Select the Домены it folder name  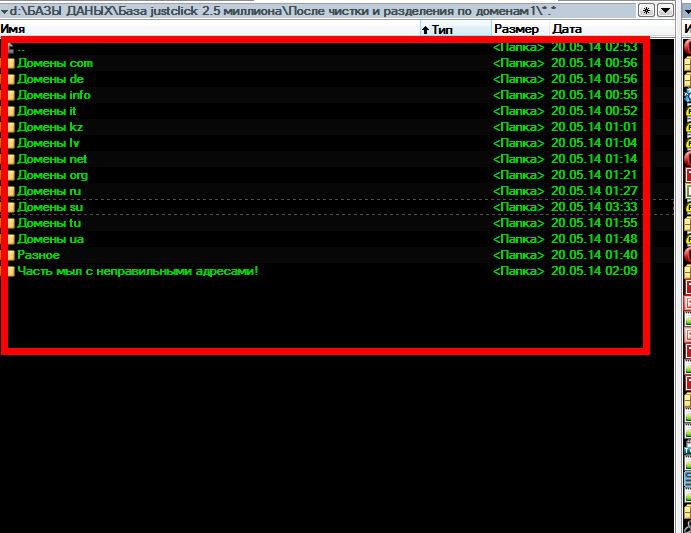tap(47, 111)
